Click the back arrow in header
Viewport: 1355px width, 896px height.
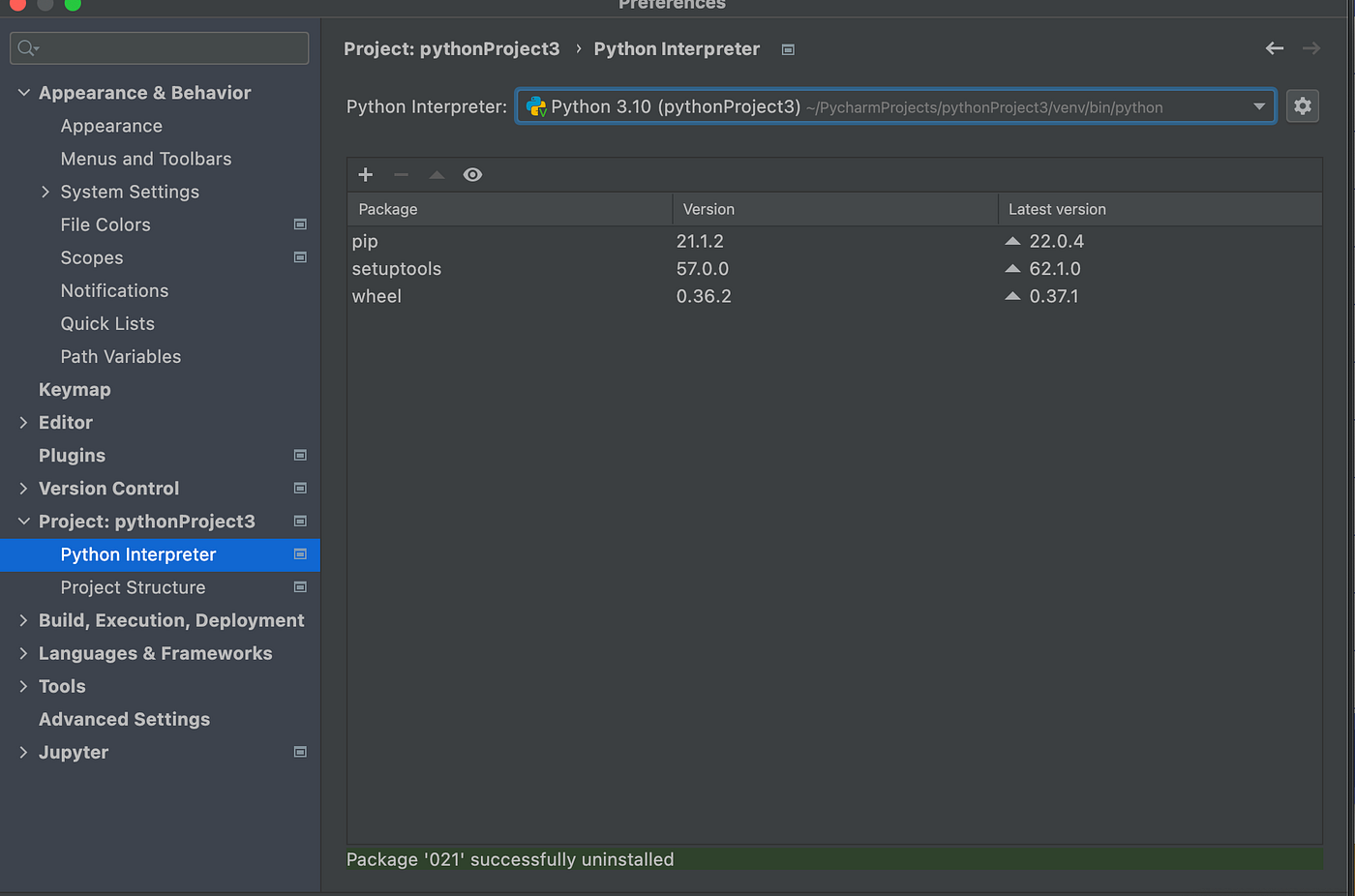1275,48
